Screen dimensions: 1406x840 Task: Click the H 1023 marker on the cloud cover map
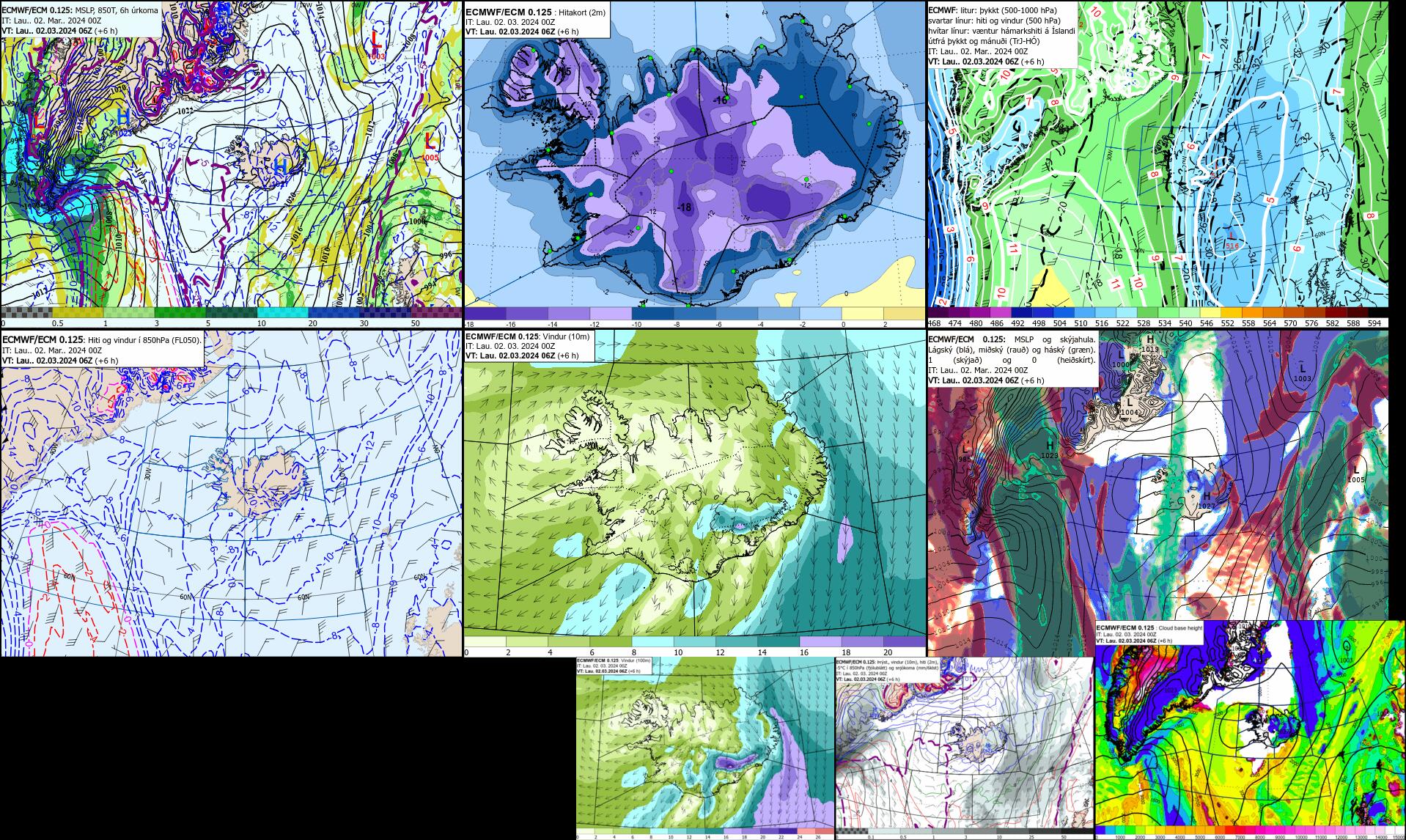[1050, 450]
